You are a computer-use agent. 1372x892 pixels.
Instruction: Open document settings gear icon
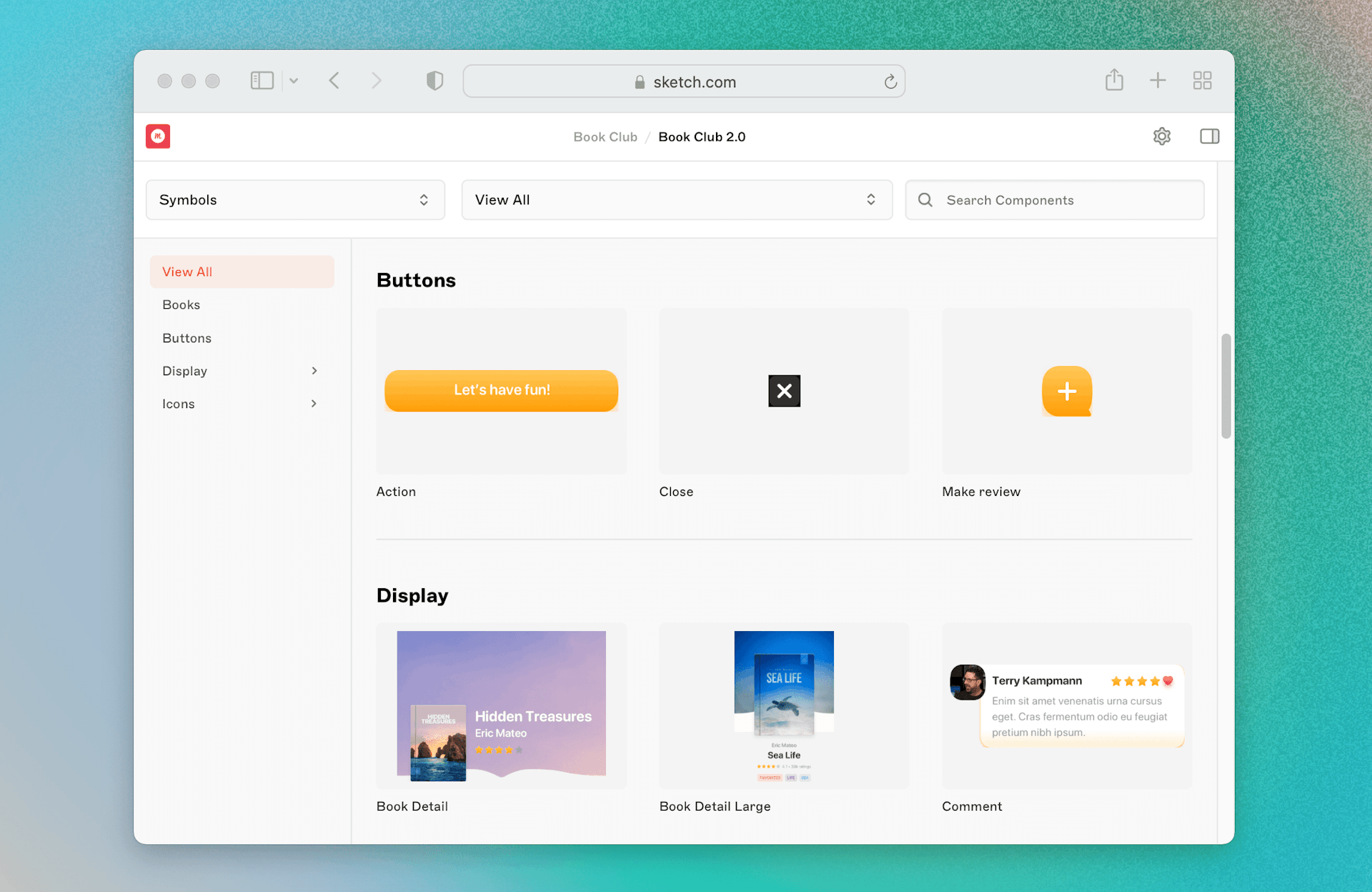point(1162,137)
